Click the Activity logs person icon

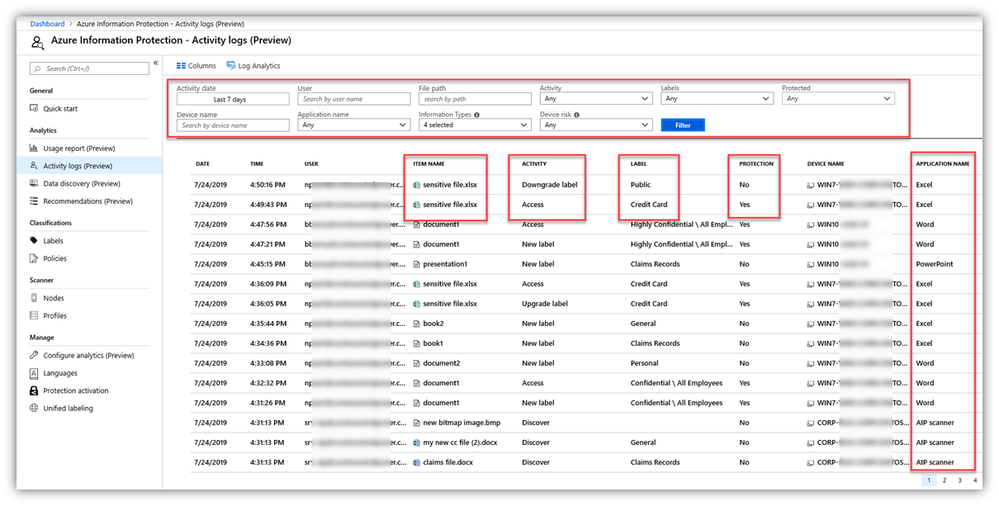[x=34, y=166]
